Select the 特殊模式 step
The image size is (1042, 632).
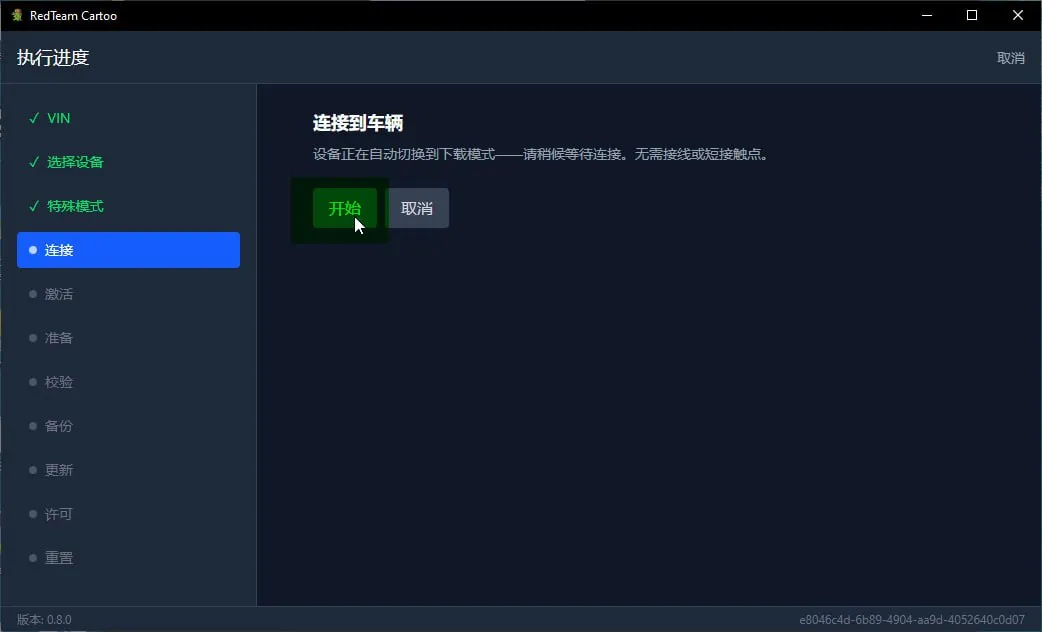click(128, 206)
